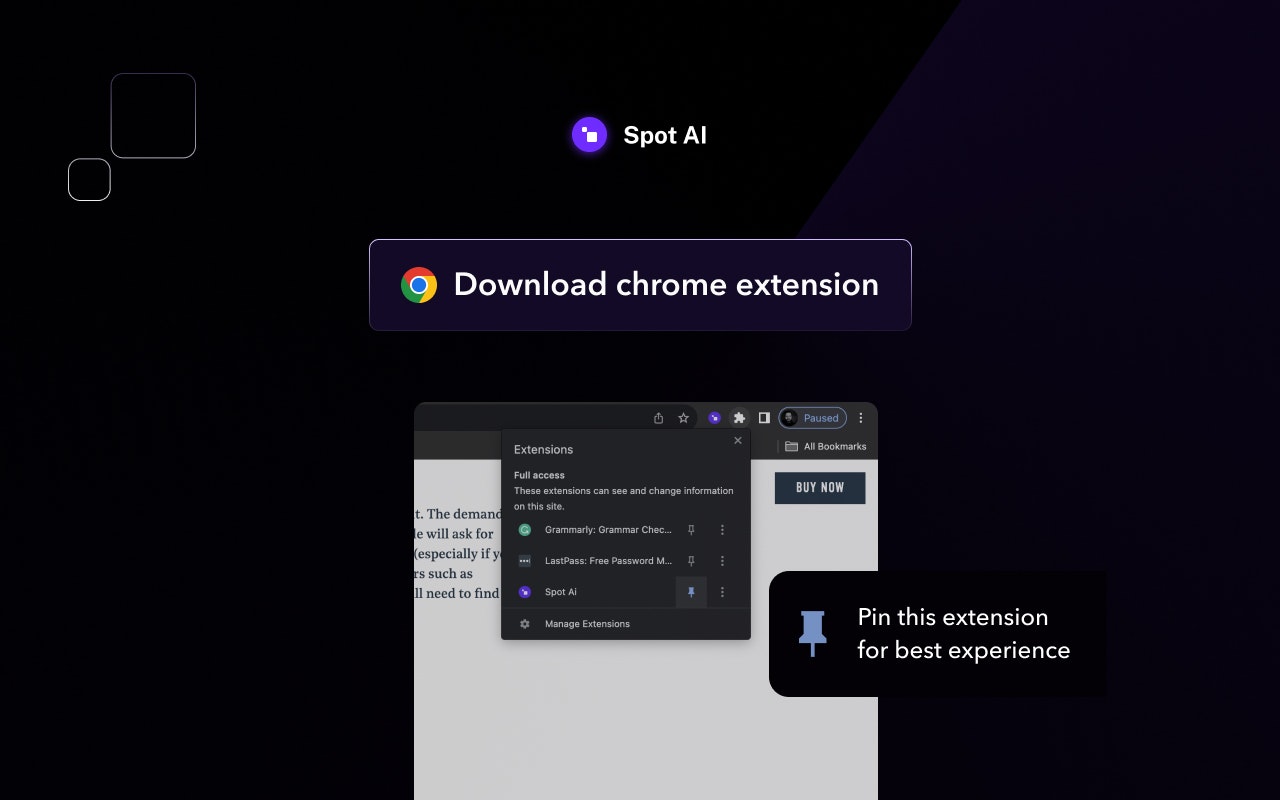Image resolution: width=1280 pixels, height=800 pixels.
Task: Bookmark the page with the star icon
Action: pos(684,418)
